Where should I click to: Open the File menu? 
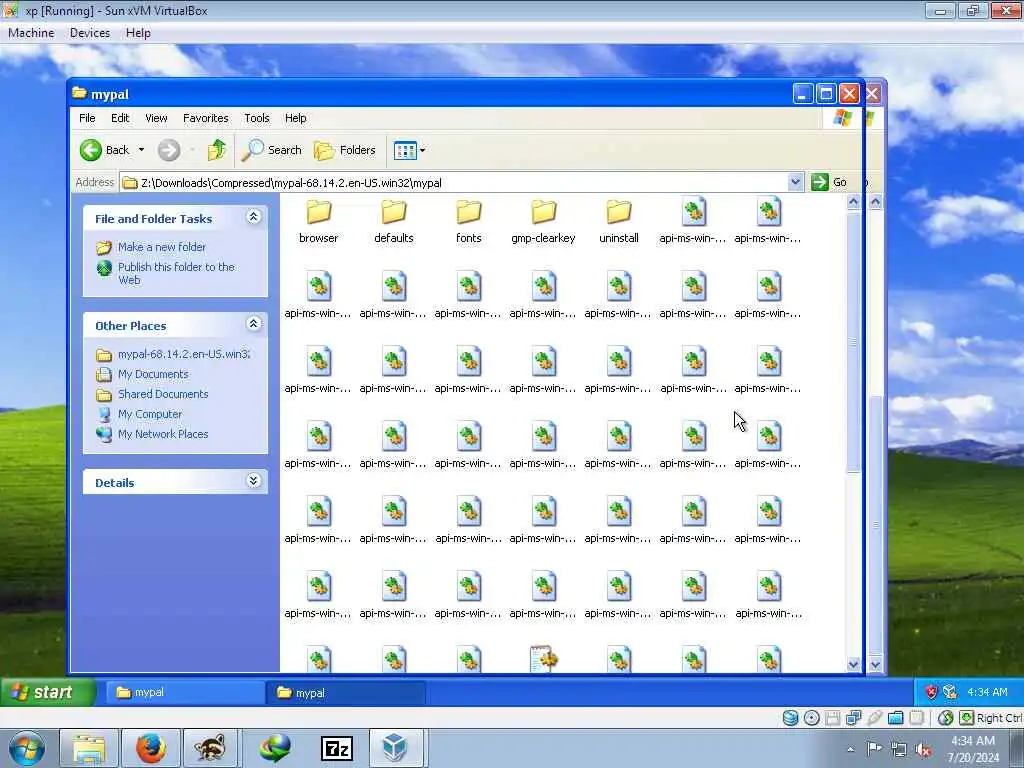click(87, 118)
